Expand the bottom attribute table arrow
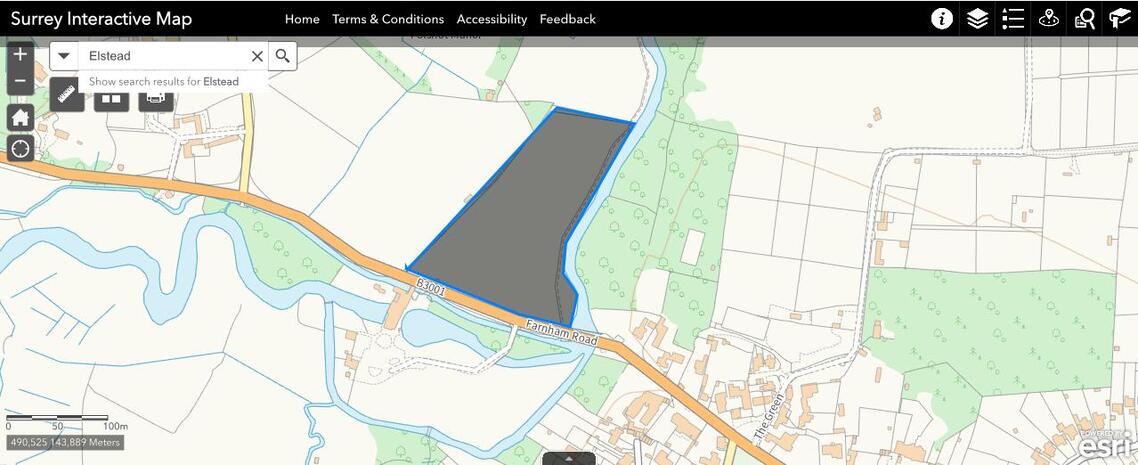Screen dimensions: 1138x465 coord(569,458)
